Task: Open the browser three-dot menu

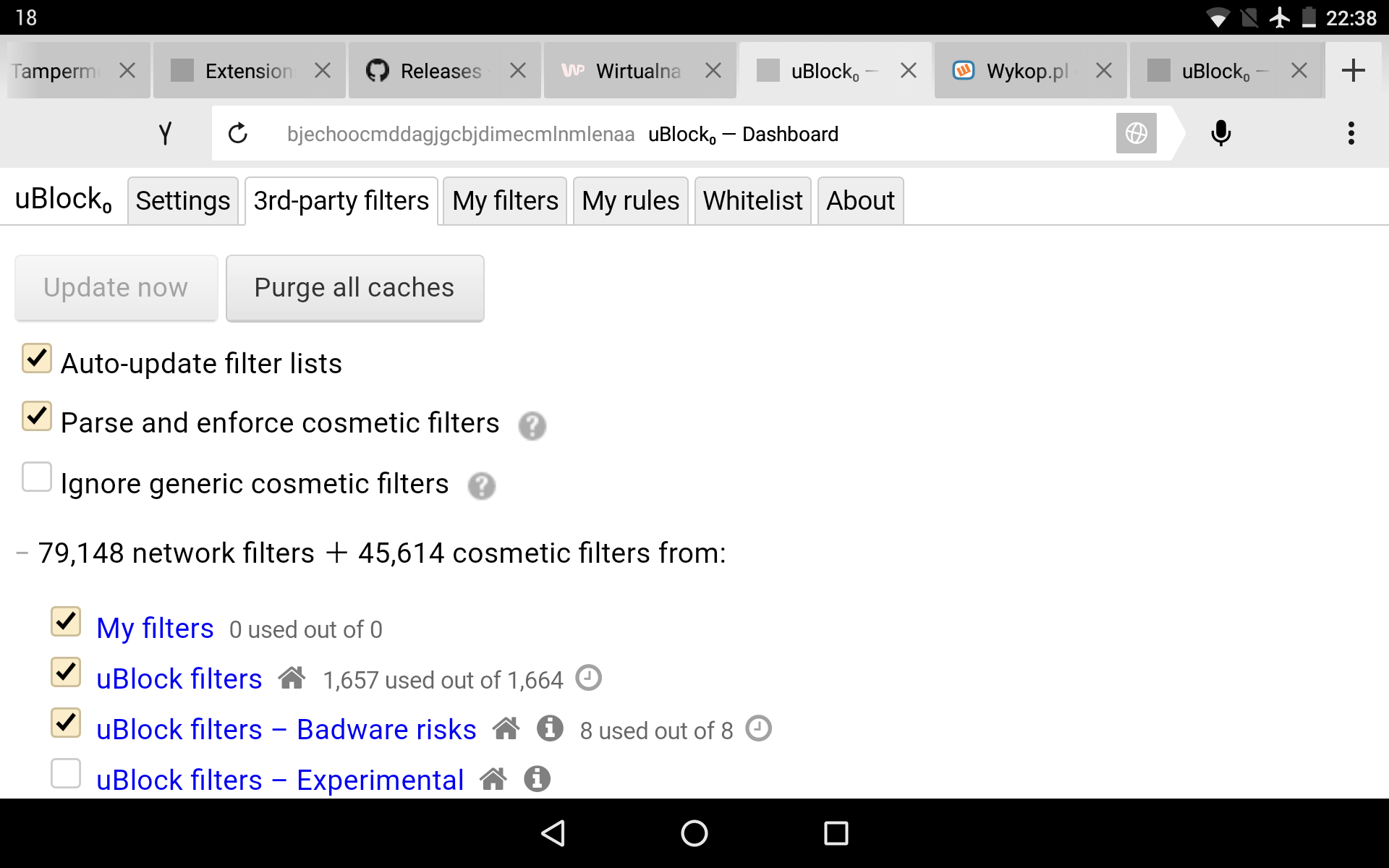Action: tap(1351, 133)
